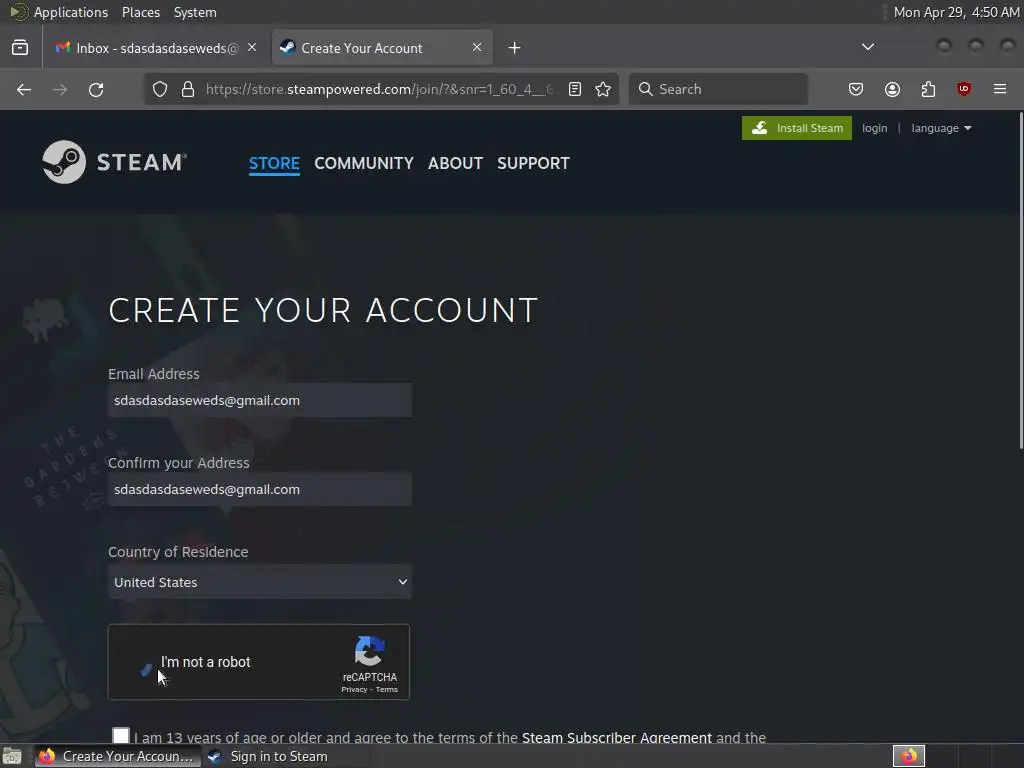The image size is (1024, 768).
Task: Reload the current page
Action: click(x=96, y=89)
